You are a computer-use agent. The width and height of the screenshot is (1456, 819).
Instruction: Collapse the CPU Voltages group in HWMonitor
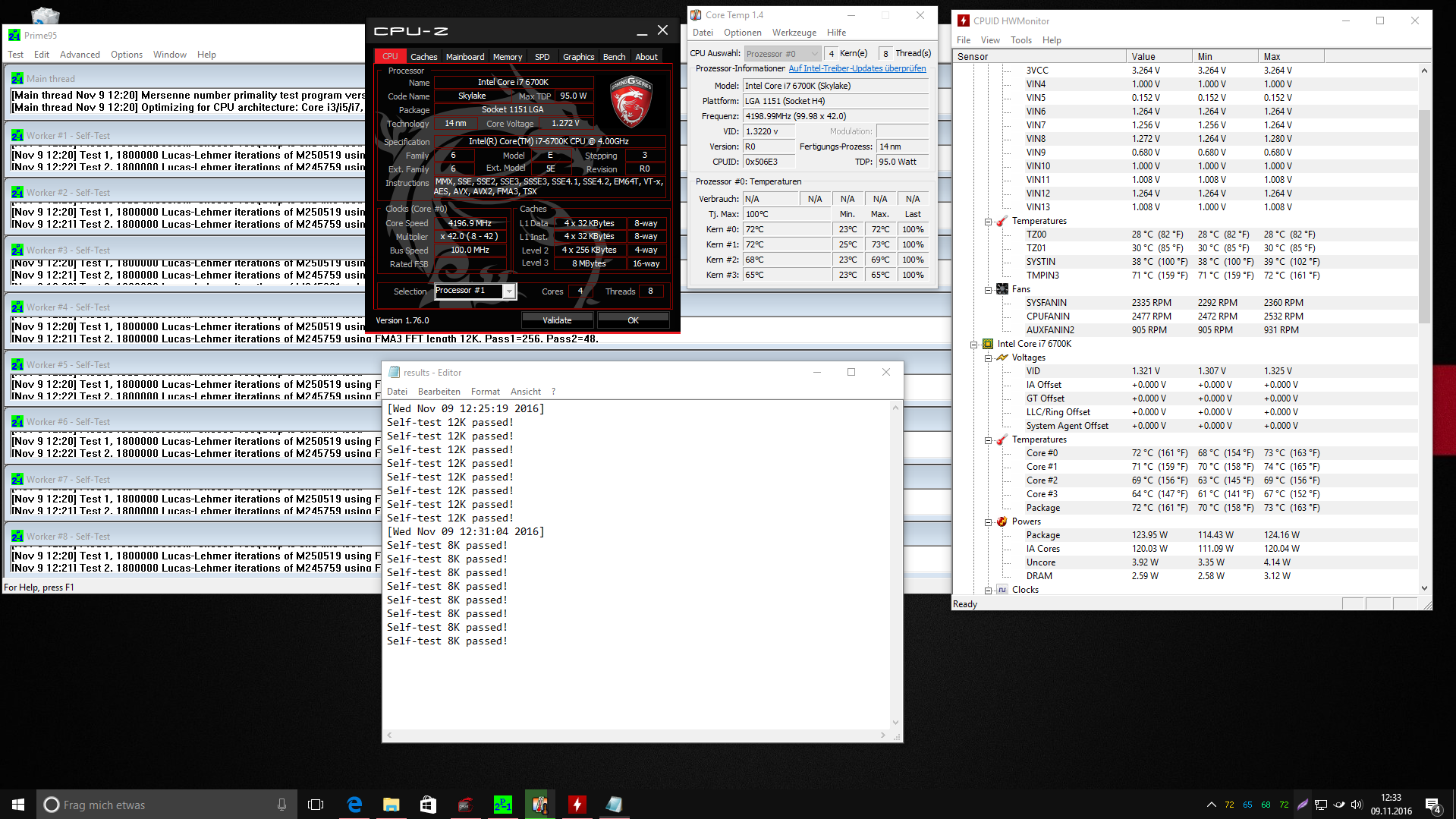988,358
